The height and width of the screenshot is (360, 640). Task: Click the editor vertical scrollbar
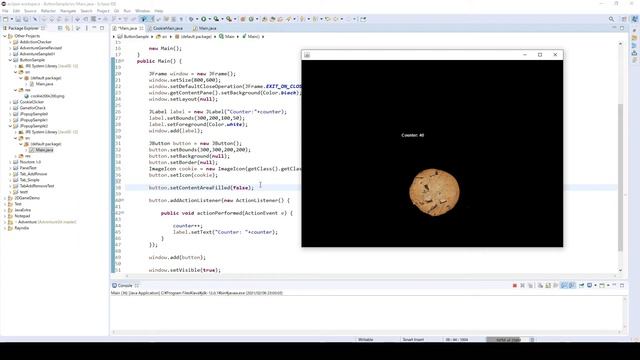[x=620, y=178]
